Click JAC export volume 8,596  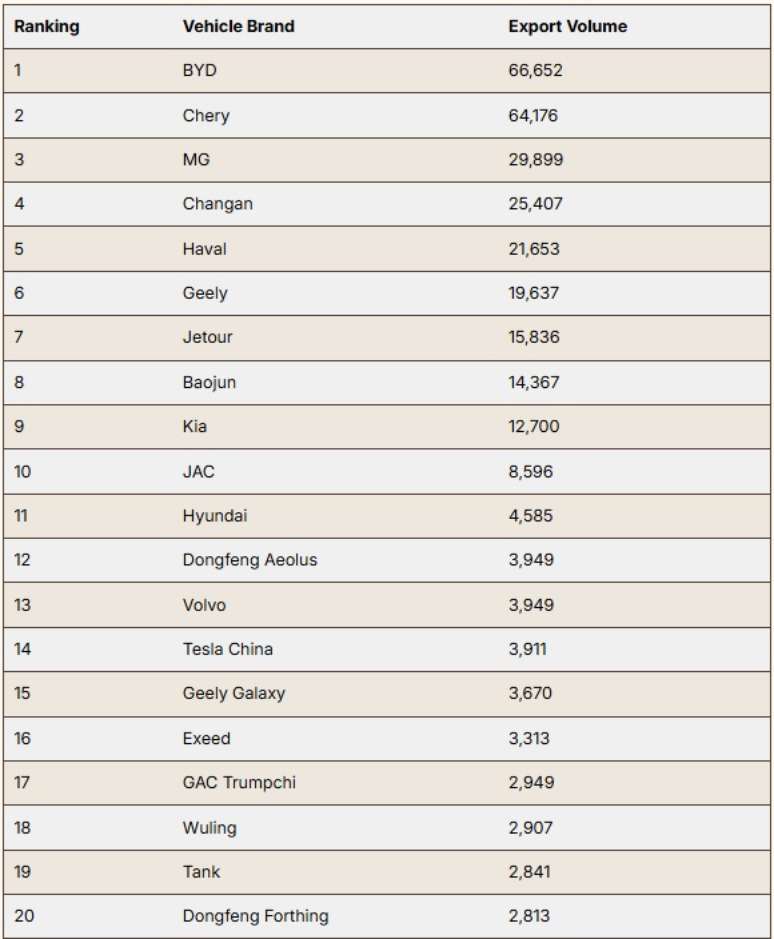[x=531, y=471]
